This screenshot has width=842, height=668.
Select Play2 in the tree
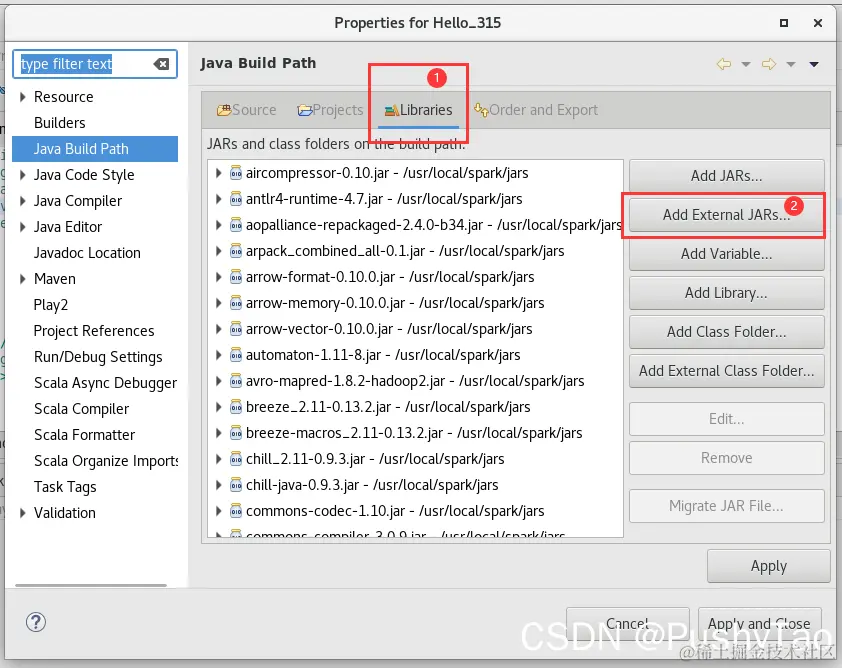point(50,305)
